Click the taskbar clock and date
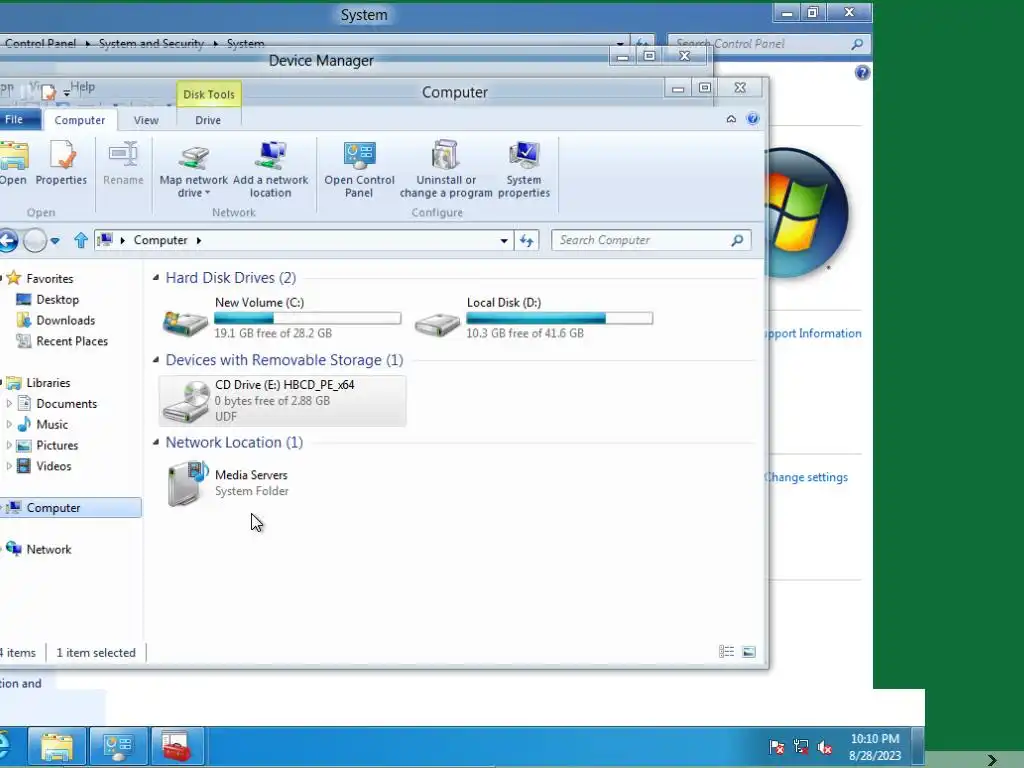The image size is (1024, 768). pyautogui.click(x=875, y=747)
